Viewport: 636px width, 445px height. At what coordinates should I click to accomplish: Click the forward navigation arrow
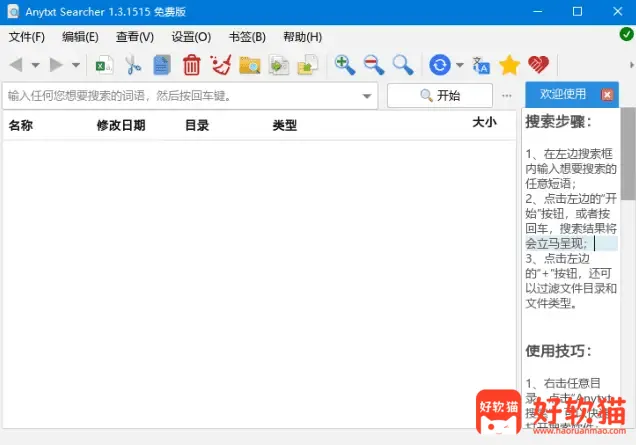(x=56, y=64)
